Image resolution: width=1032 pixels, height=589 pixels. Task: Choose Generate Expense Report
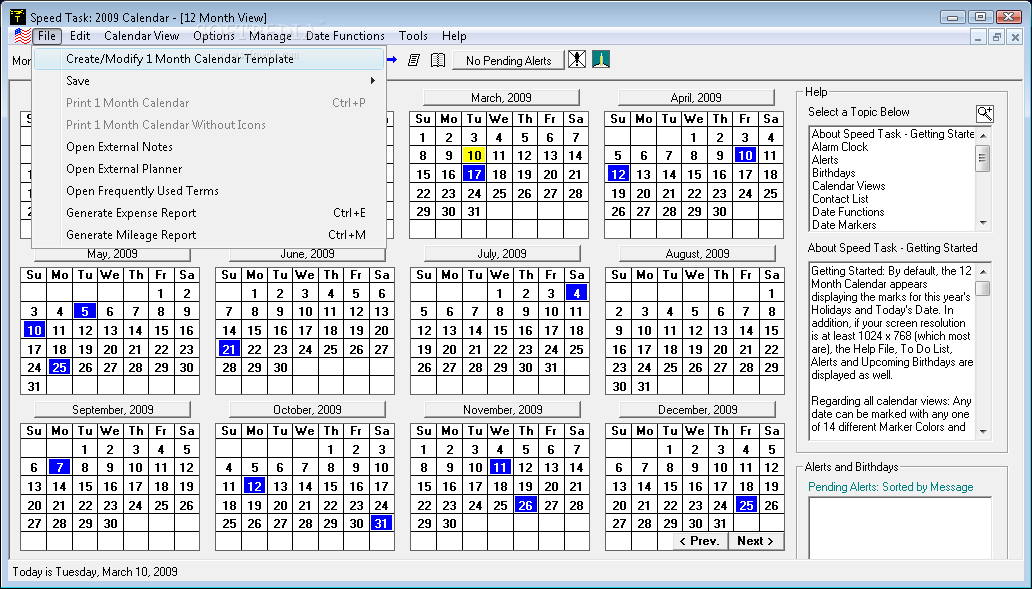pyautogui.click(x=208, y=213)
